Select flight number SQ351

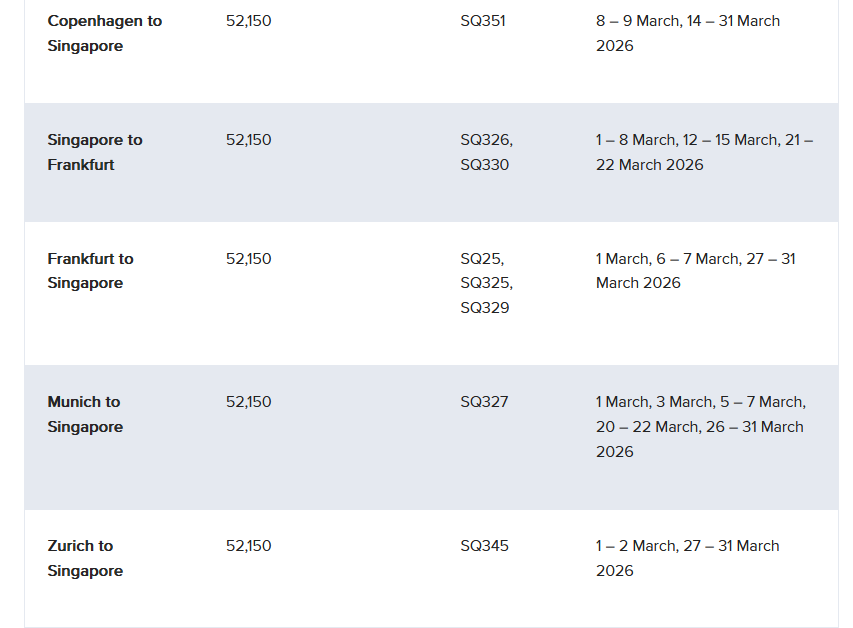tap(483, 21)
